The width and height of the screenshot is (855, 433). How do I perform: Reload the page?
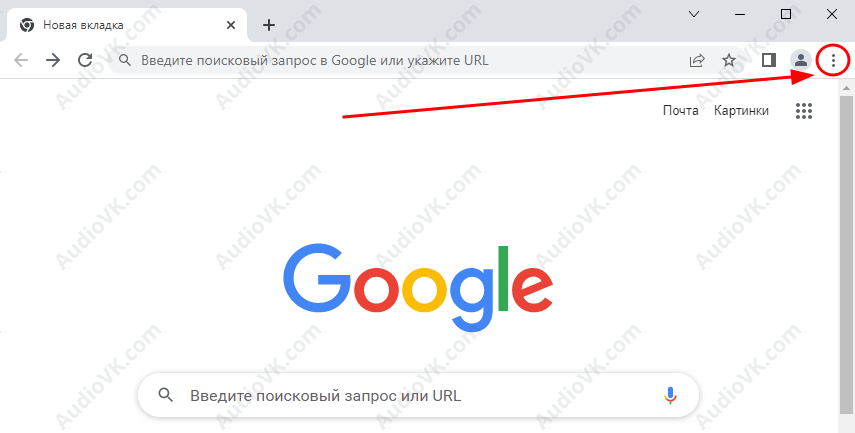(x=85, y=60)
